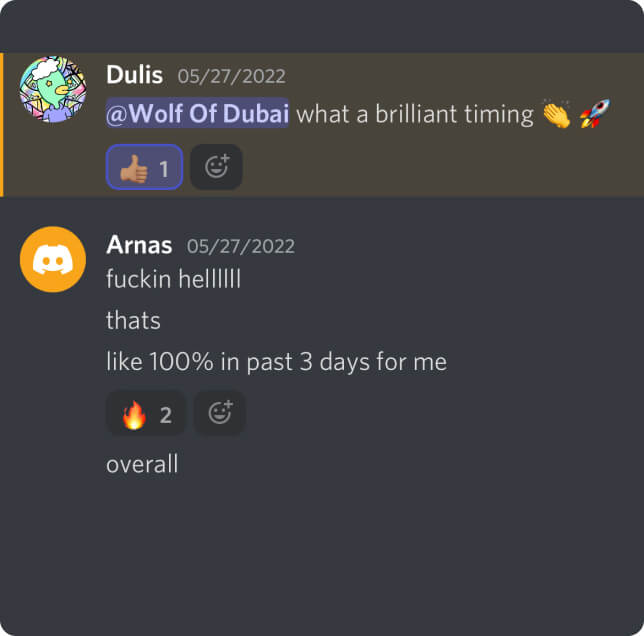This screenshot has height=636, width=644.
Task: Click the "overall" message text
Action: [142, 464]
